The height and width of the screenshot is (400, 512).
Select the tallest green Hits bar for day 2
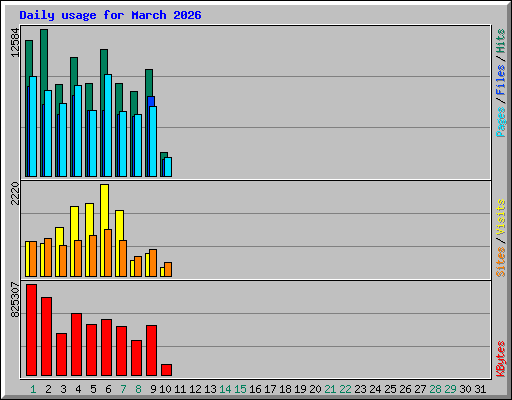44,59
